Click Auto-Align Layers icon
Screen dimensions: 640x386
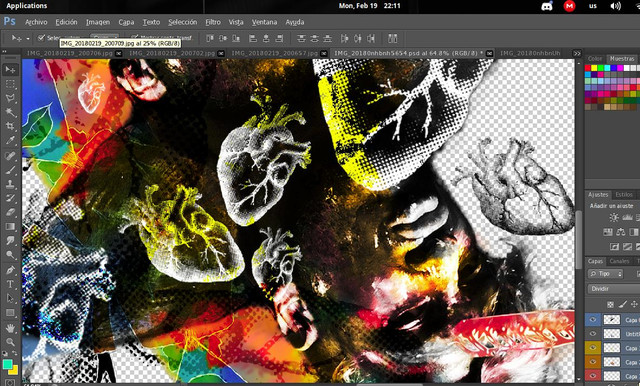point(392,38)
